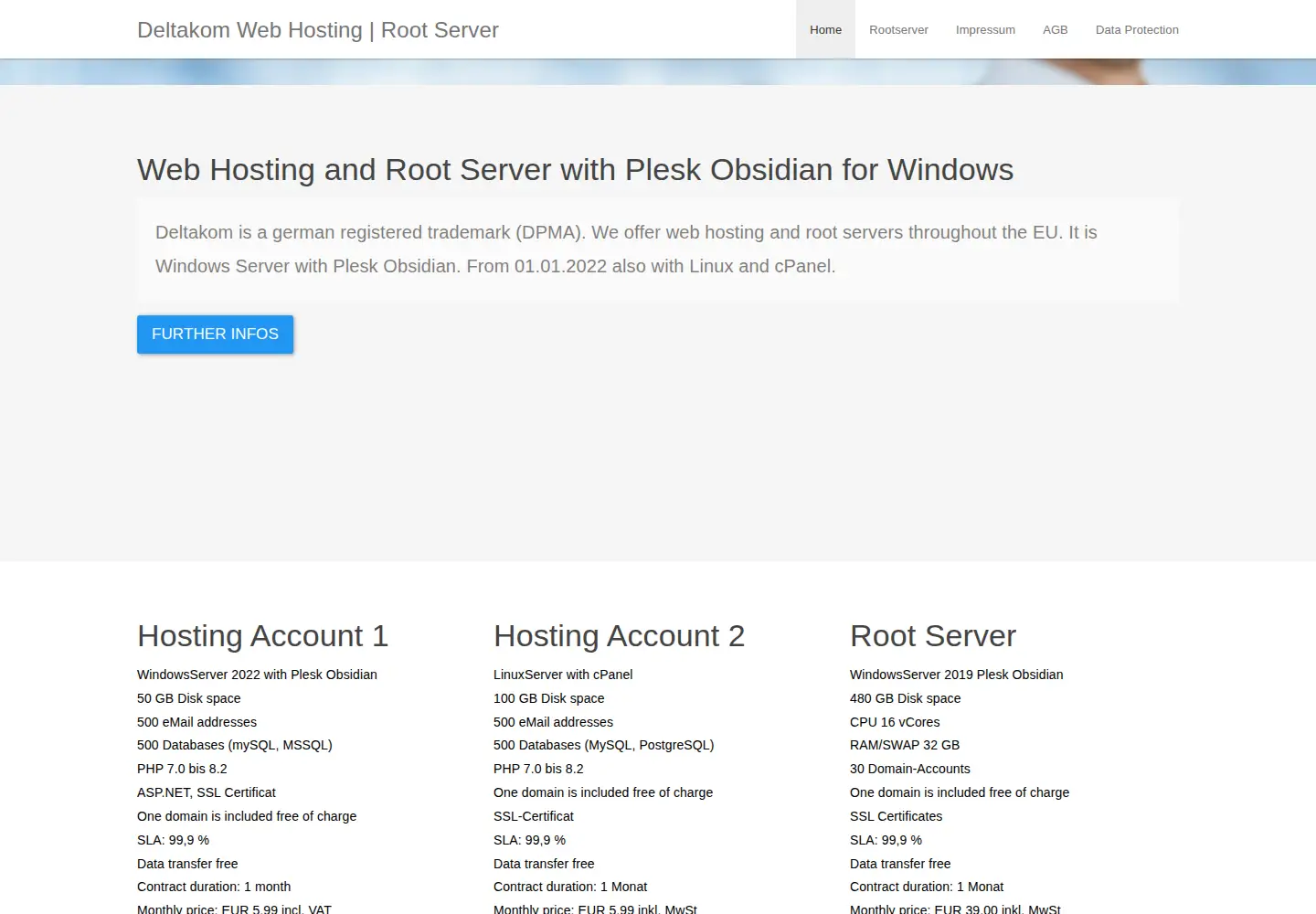The width and height of the screenshot is (1316, 914).
Task: Click the 'SSL-Certificat' line
Action: tap(534, 816)
